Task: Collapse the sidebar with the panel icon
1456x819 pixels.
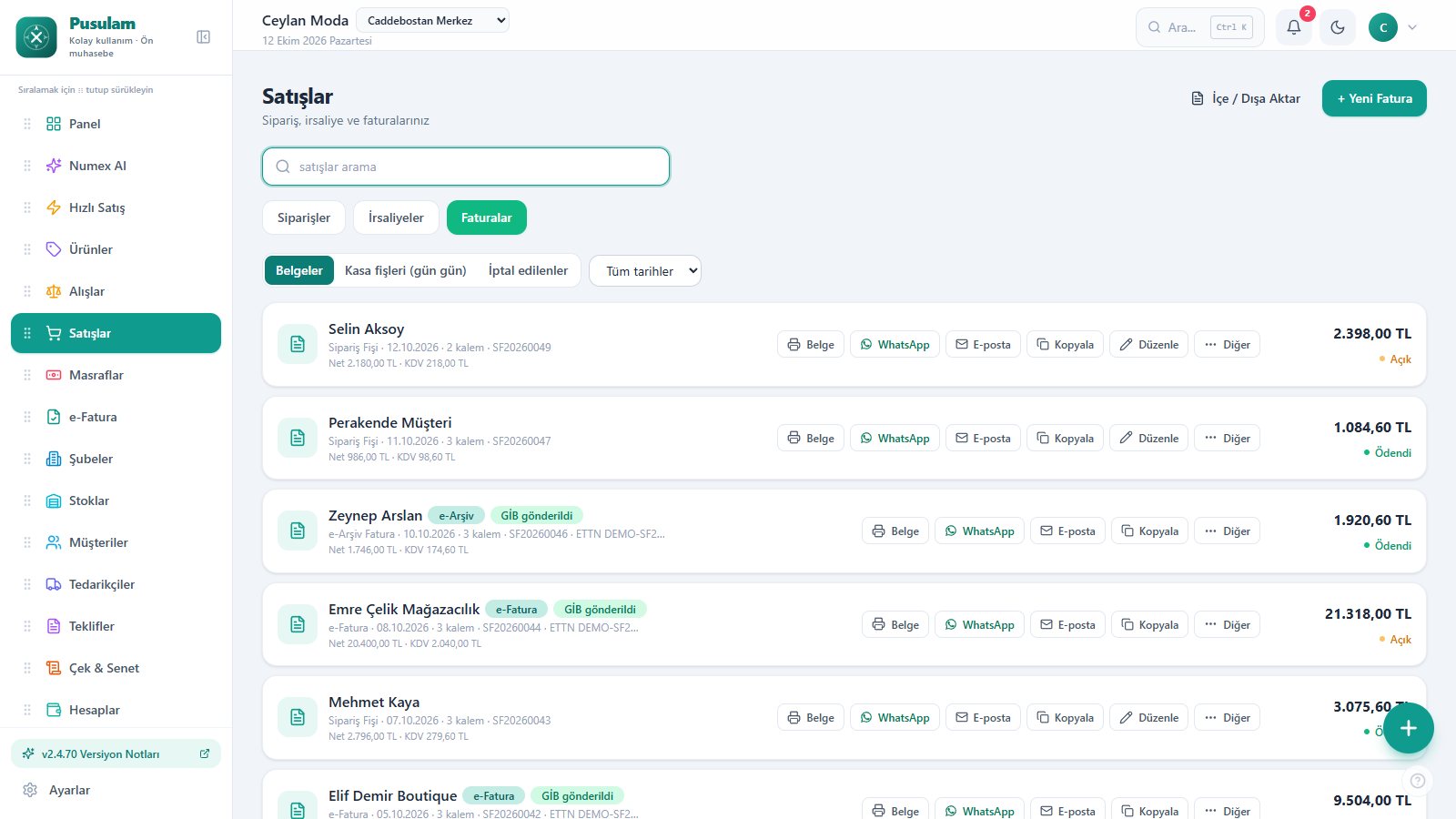Action: pos(204,37)
